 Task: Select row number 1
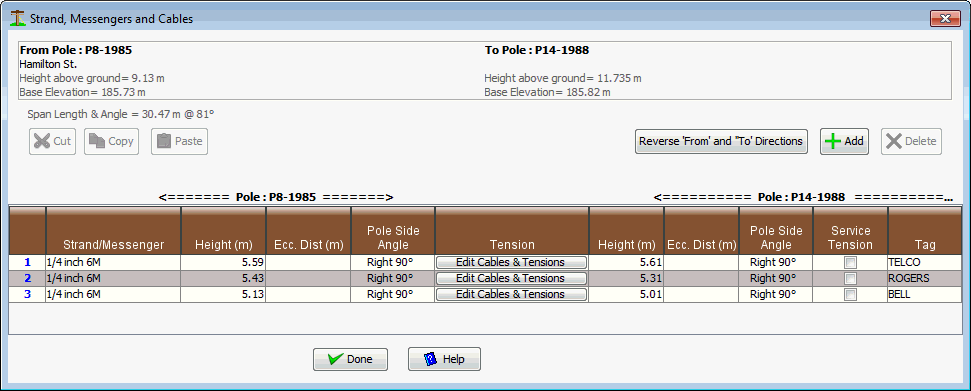[27, 263]
